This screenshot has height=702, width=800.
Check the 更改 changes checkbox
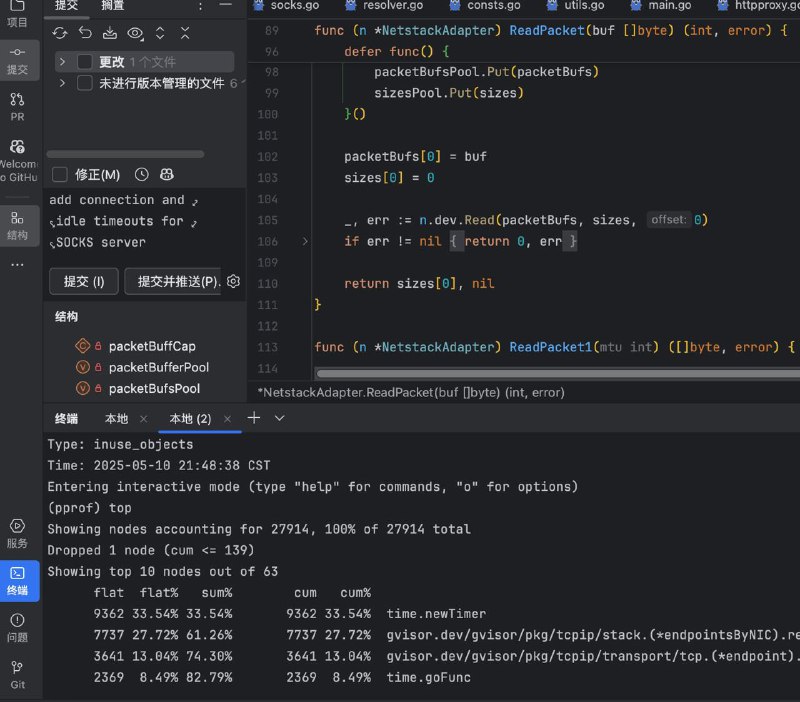84,62
